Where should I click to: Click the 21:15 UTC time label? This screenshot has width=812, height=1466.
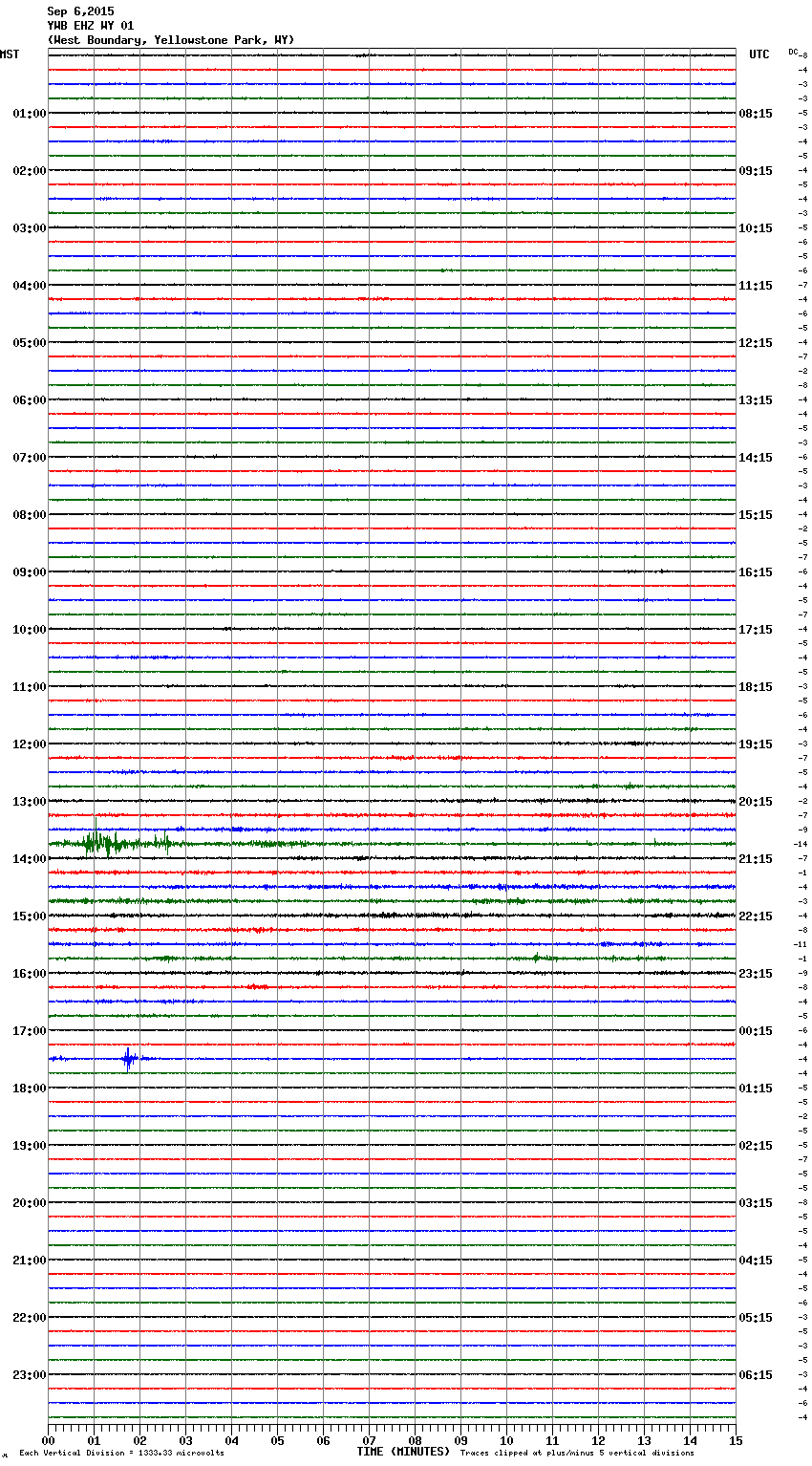[756, 859]
